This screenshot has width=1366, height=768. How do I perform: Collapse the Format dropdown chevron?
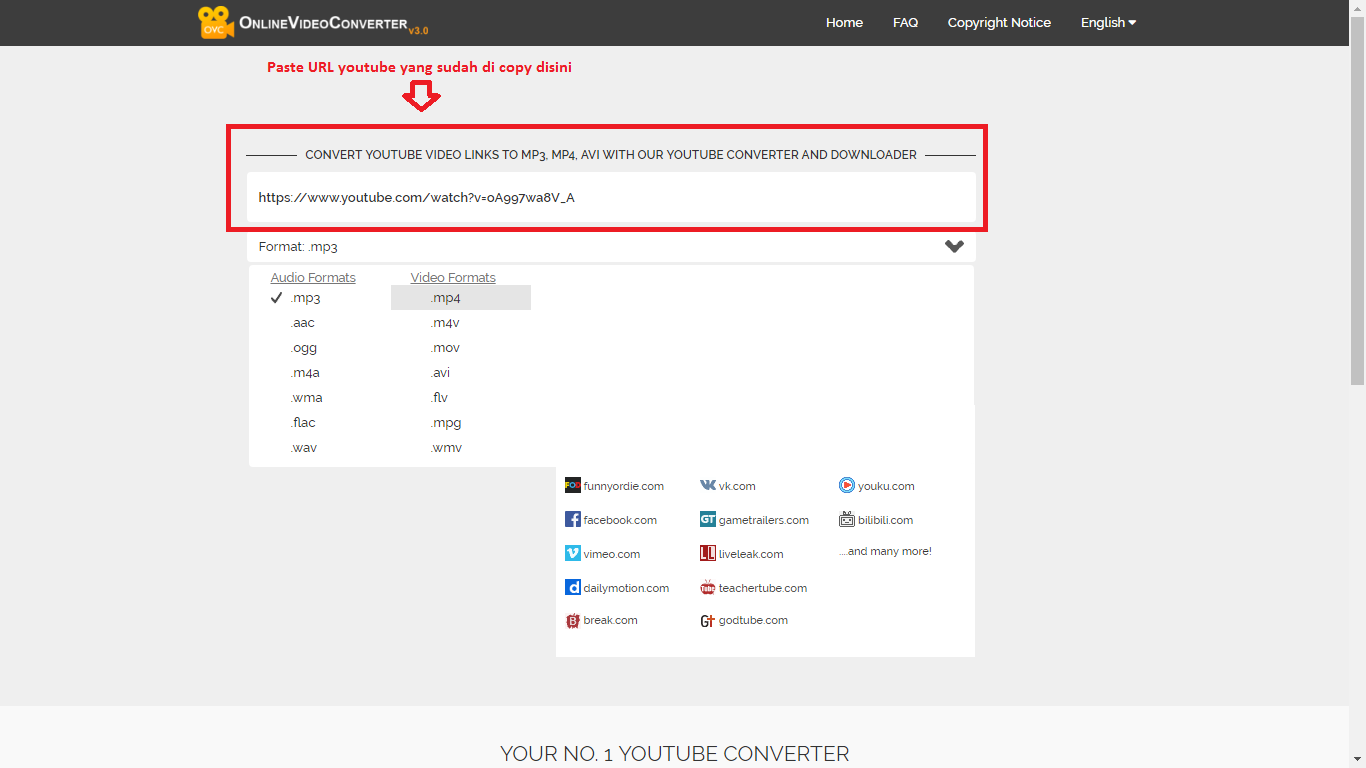point(954,247)
